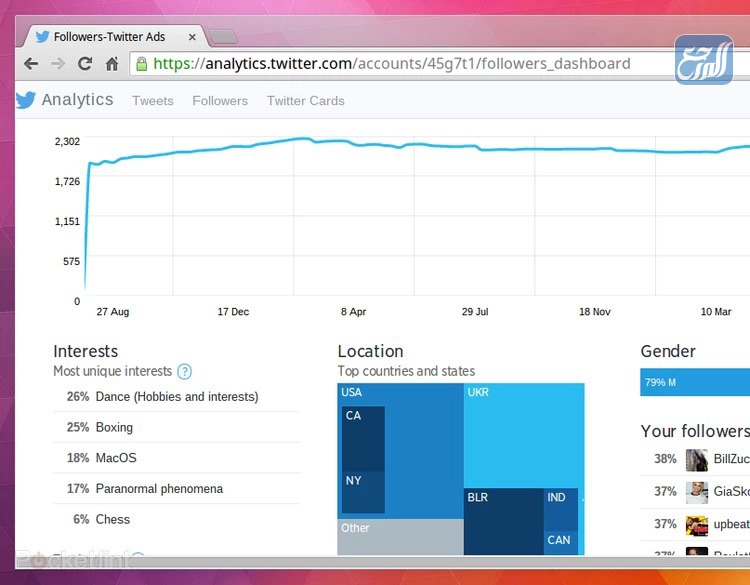
Task: Click the Dance (Hobbies and interests) row
Action: (176, 397)
